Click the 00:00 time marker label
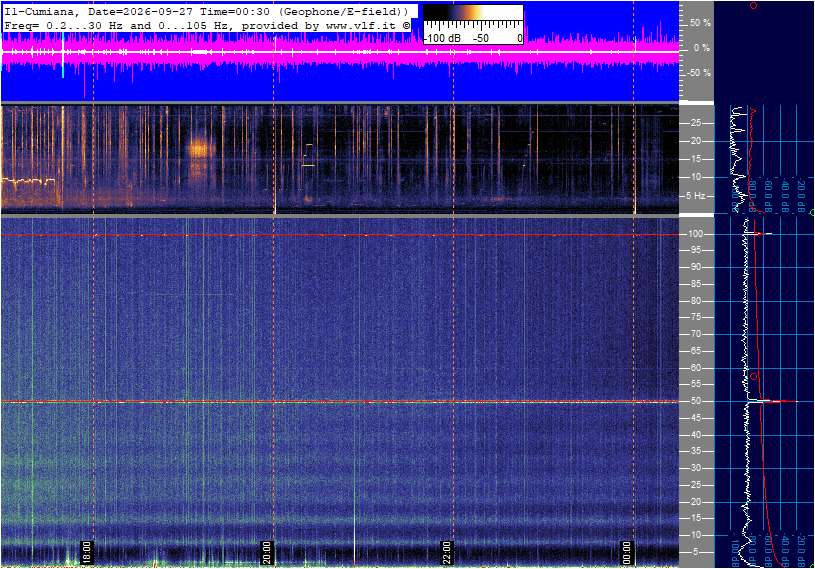 pos(626,552)
